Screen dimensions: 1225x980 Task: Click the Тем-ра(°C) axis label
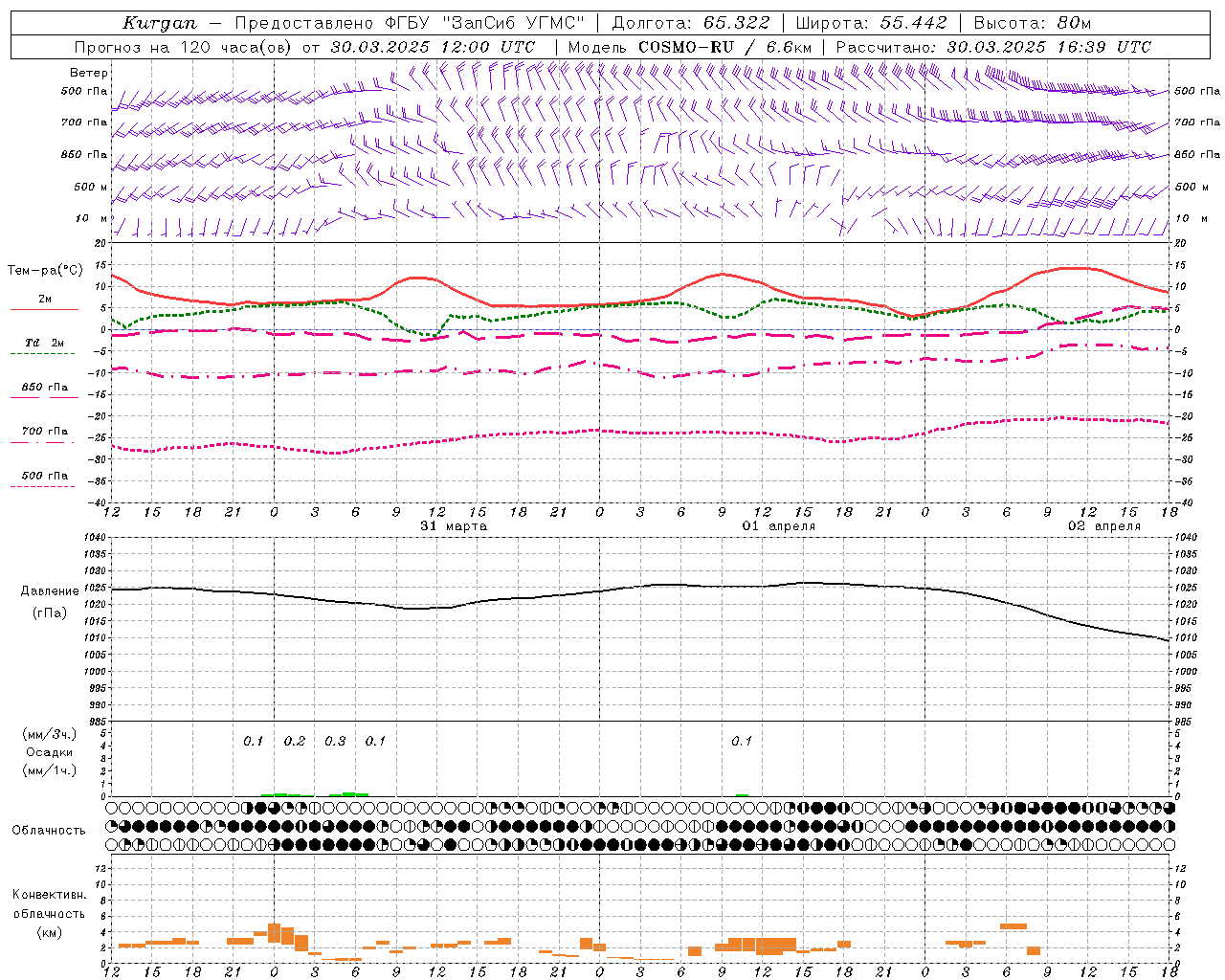(45, 271)
